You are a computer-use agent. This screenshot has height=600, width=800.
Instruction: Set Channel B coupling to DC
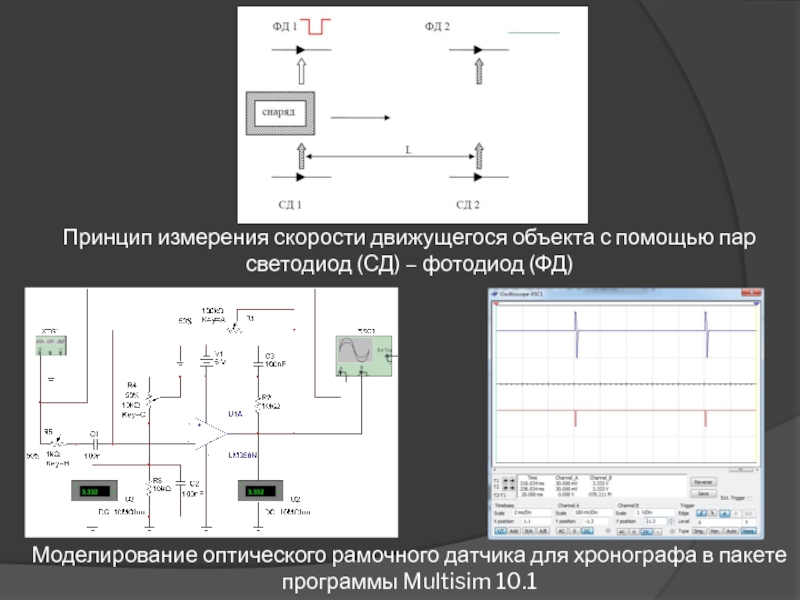click(x=646, y=532)
